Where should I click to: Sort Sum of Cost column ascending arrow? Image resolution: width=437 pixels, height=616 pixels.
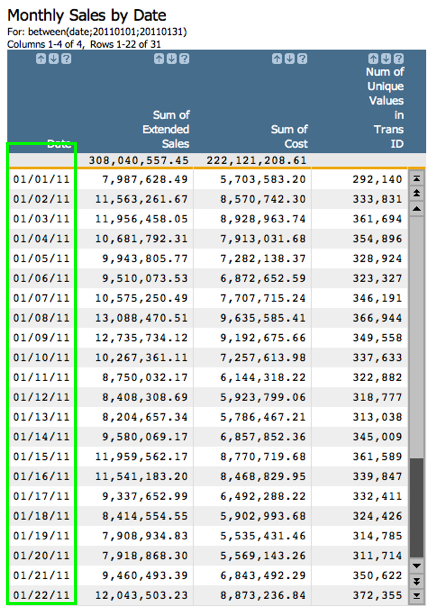277,59
